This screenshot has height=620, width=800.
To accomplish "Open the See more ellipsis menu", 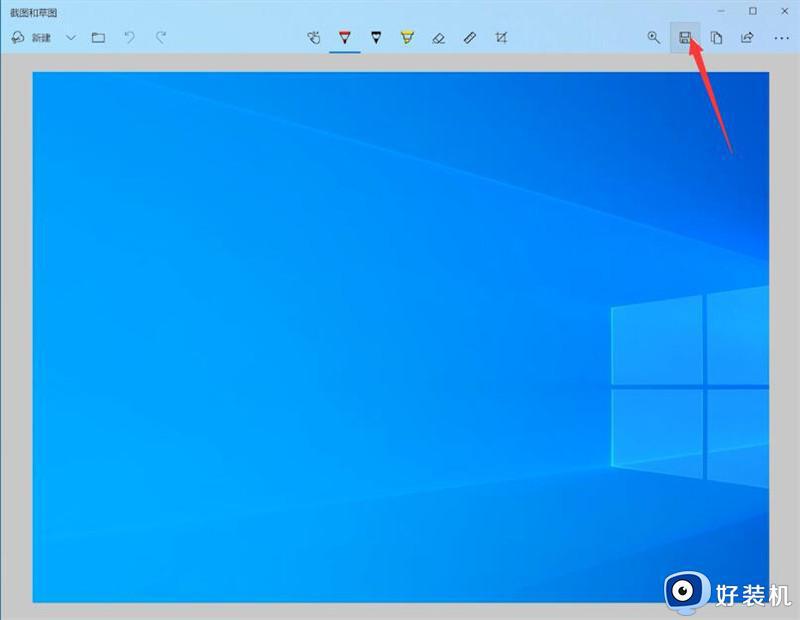I will 779,38.
